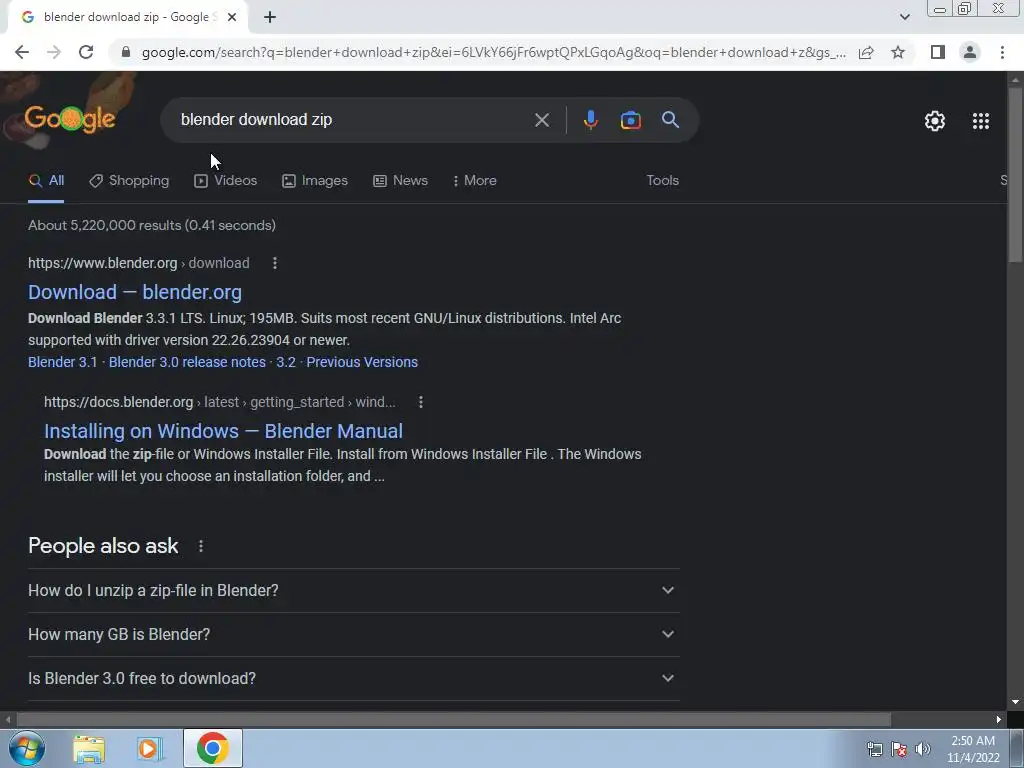Open People also ask options menu
Image resolution: width=1024 pixels, height=768 pixels.
200,546
